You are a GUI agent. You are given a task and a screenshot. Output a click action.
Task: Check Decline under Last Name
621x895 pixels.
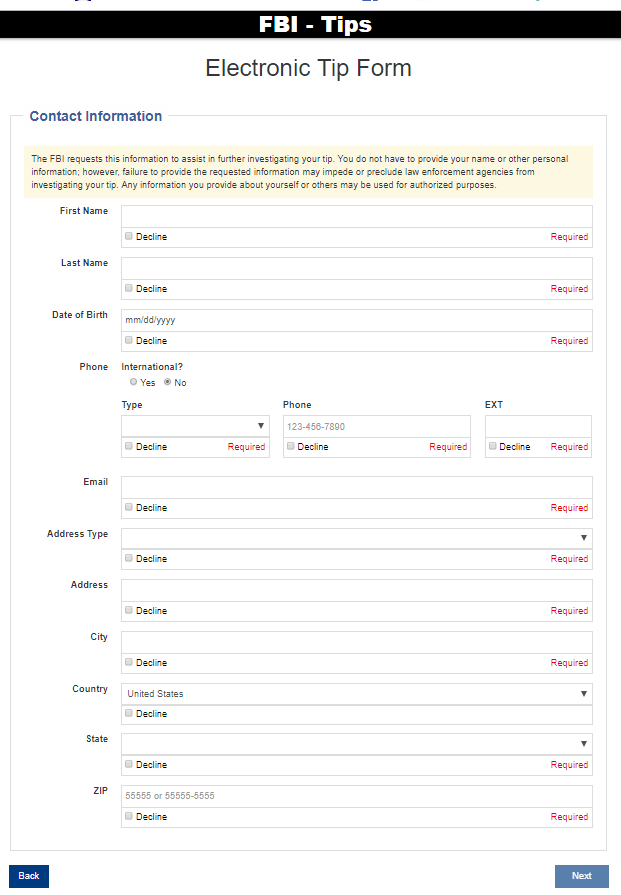[x=129, y=288]
